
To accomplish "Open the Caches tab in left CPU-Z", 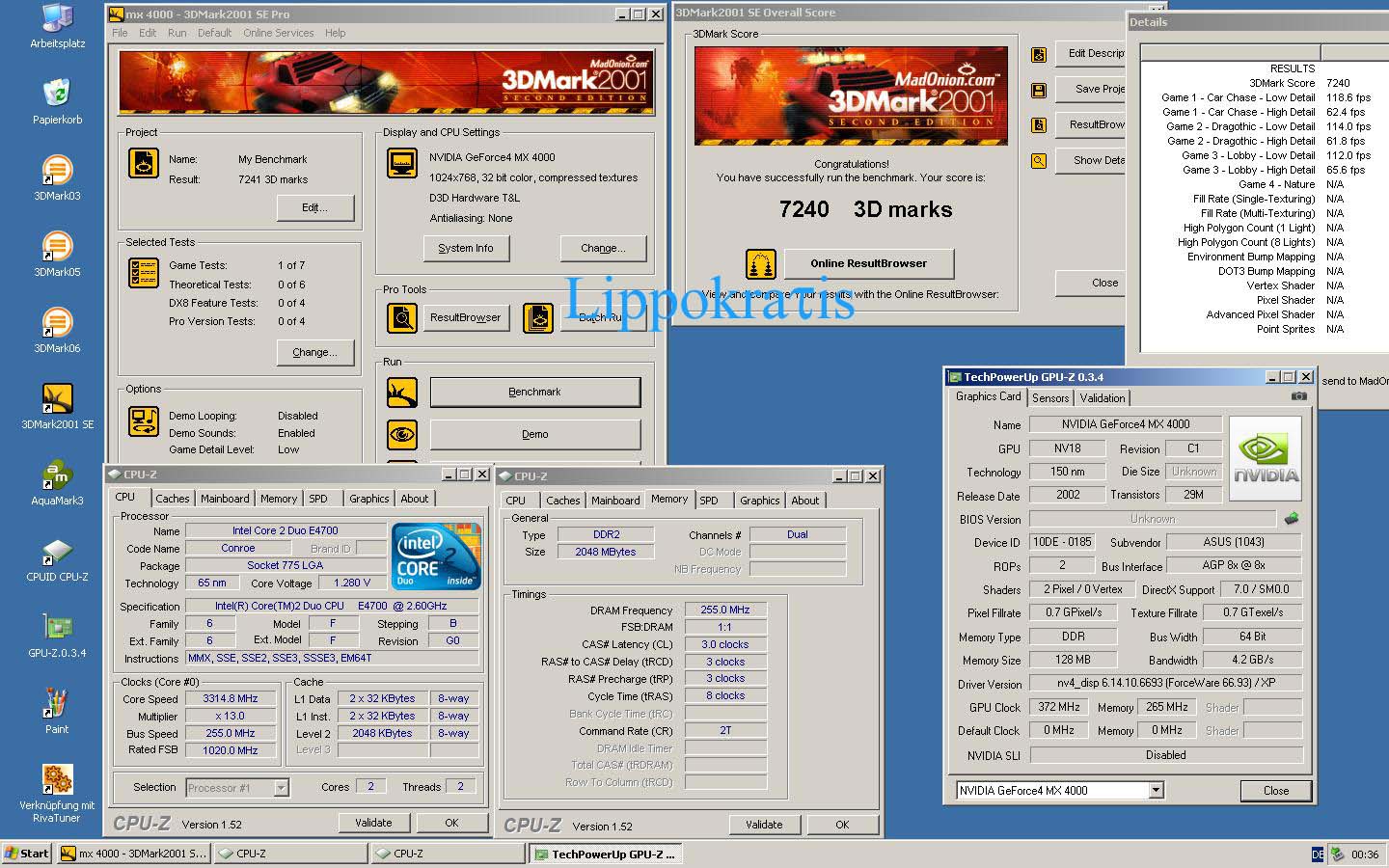I will click(173, 499).
